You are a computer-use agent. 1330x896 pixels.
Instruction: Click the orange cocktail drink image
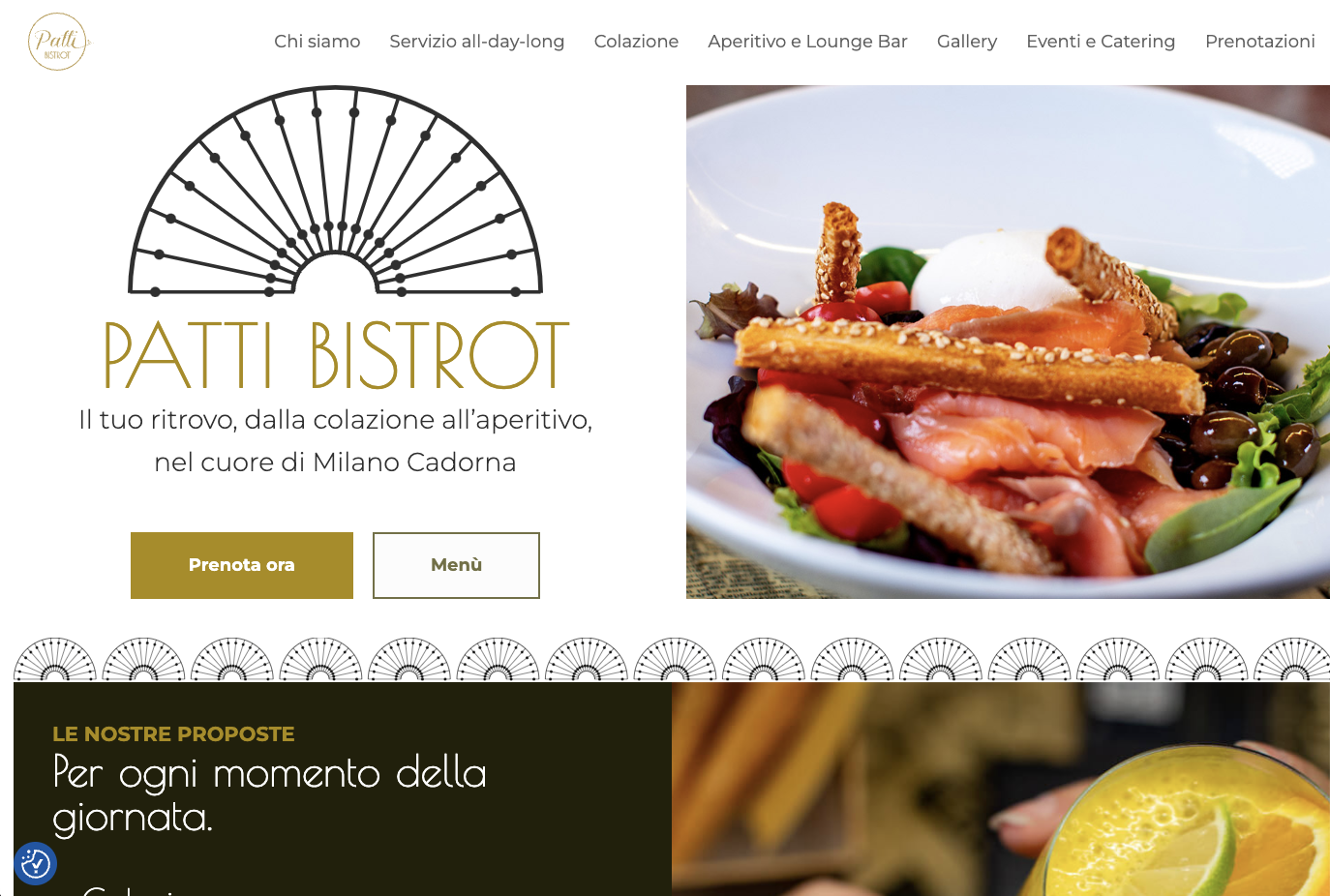click(1001, 790)
